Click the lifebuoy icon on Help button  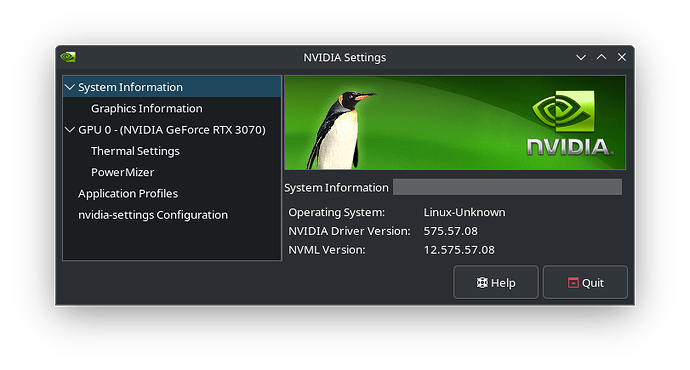pyautogui.click(x=482, y=282)
